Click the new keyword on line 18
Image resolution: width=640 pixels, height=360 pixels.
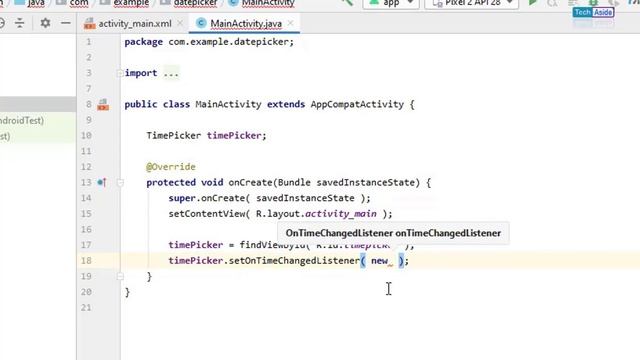(x=379, y=260)
